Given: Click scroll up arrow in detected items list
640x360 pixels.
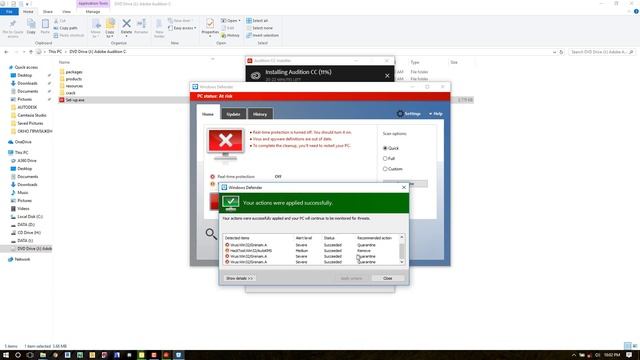Looking at the screenshot, I should pos(402,237).
